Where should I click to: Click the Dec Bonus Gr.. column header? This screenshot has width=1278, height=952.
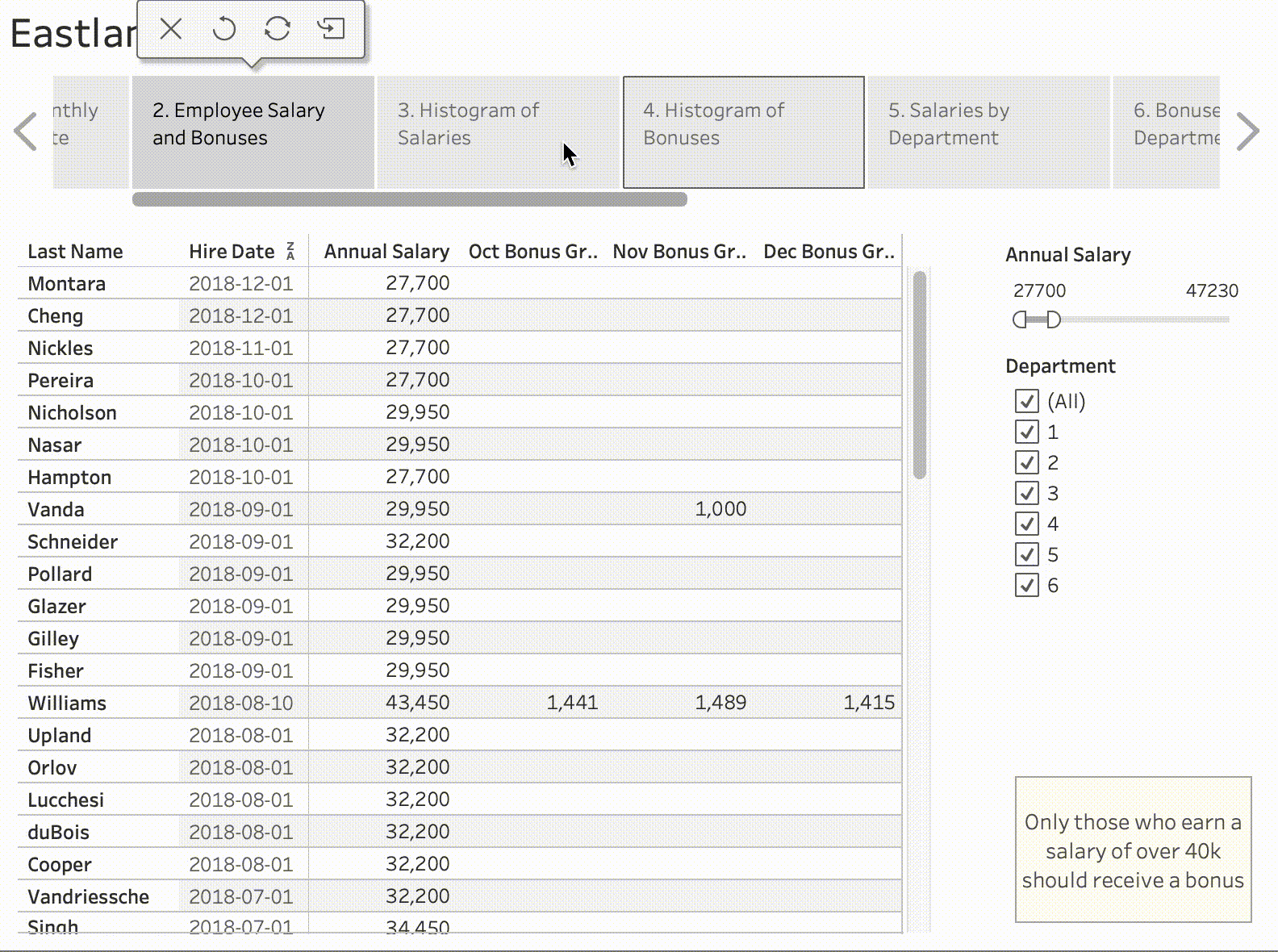829,252
